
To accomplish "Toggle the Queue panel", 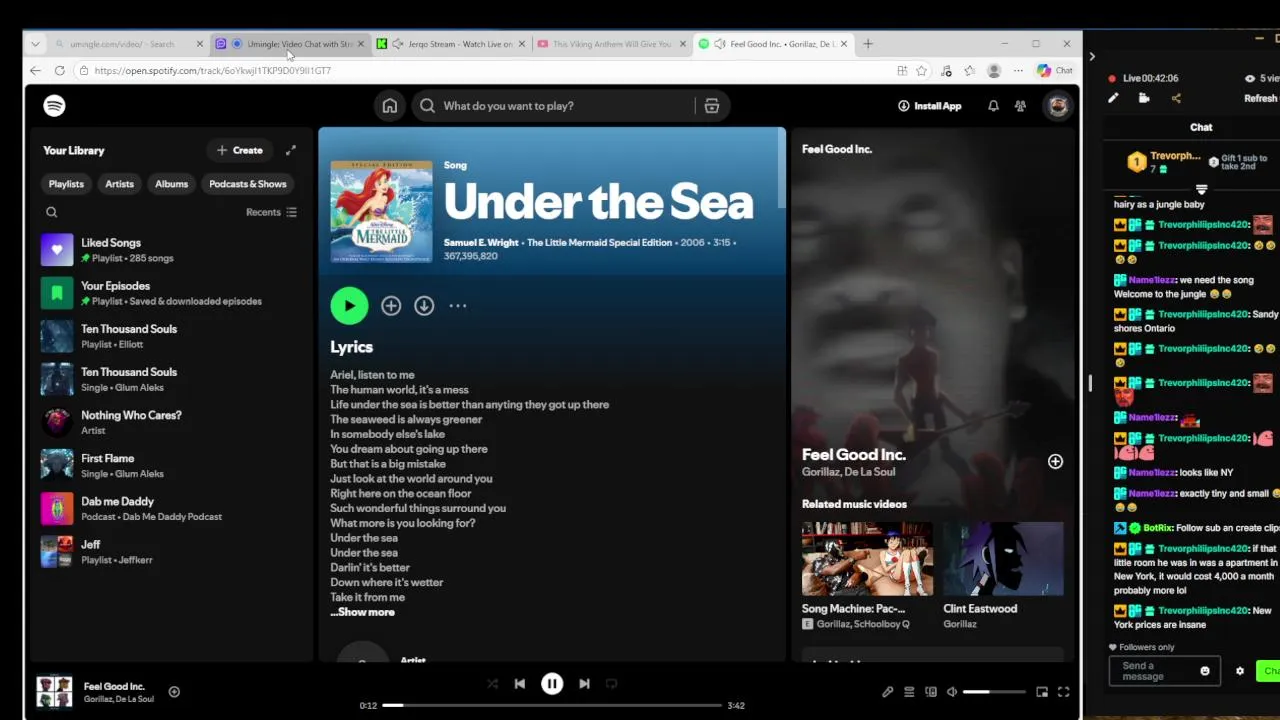I will [909, 692].
